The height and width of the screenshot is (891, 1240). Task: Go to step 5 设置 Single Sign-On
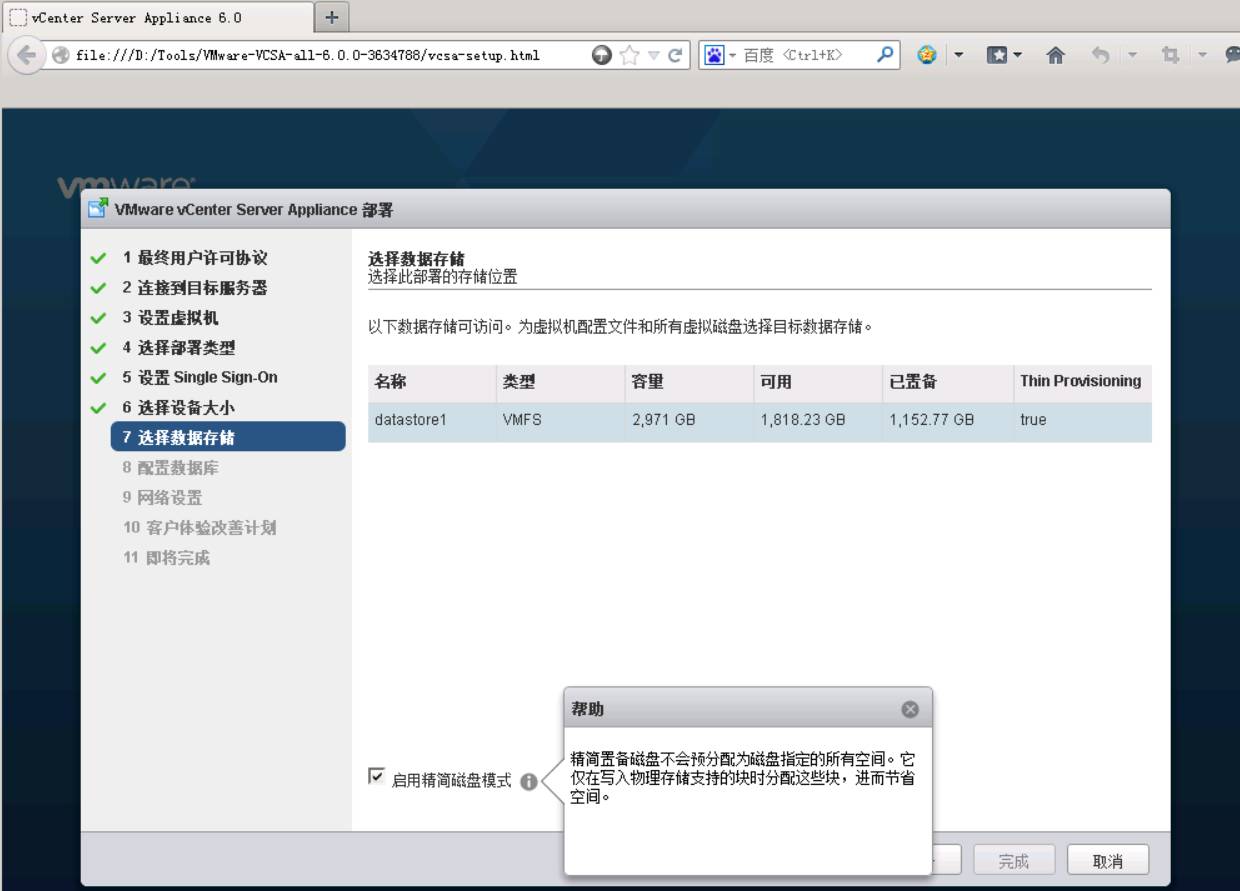(x=200, y=377)
